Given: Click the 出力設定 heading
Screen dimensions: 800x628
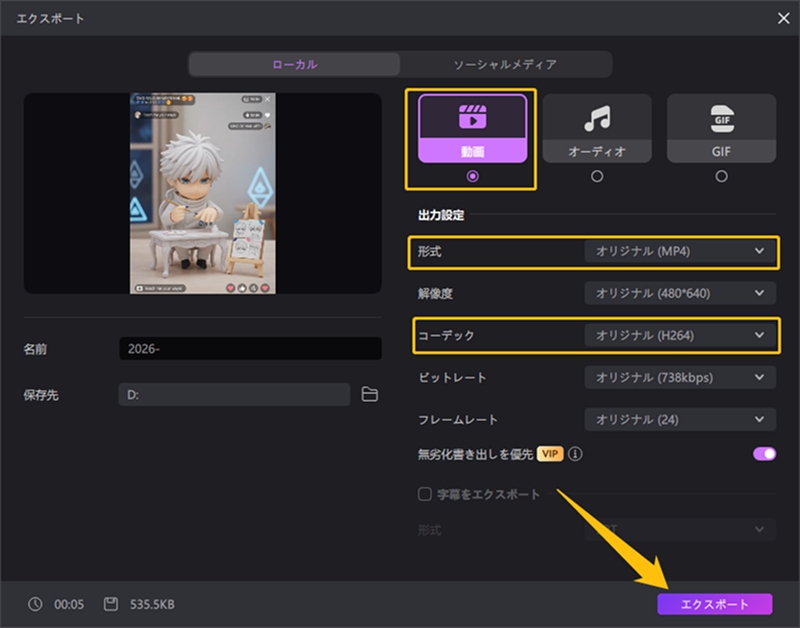Looking at the screenshot, I should [441, 215].
